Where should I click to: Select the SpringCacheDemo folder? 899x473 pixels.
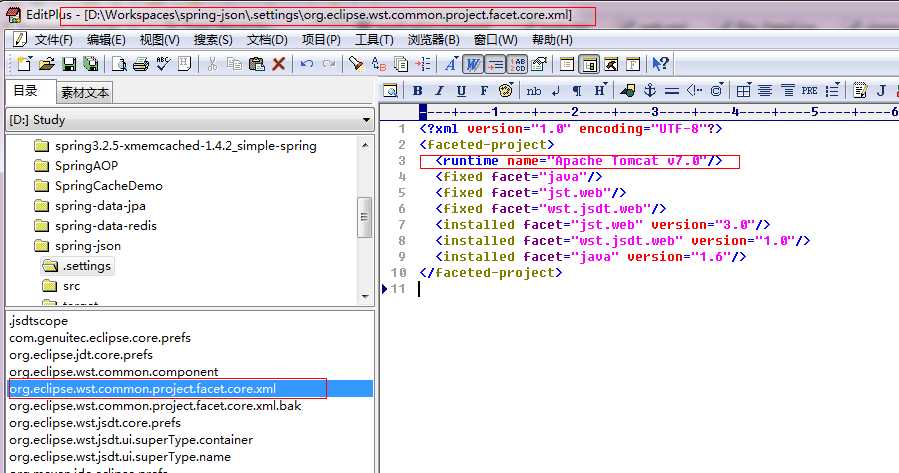pyautogui.click(x=108, y=186)
